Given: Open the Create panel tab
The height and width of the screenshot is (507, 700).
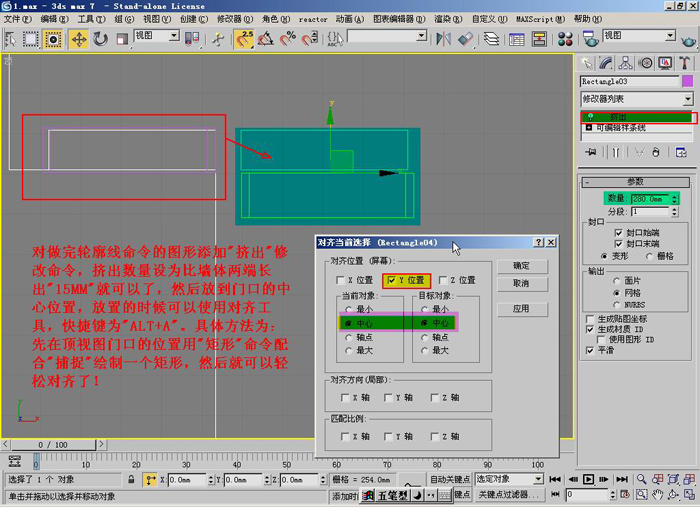Looking at the screenshot, I should 586,63.
